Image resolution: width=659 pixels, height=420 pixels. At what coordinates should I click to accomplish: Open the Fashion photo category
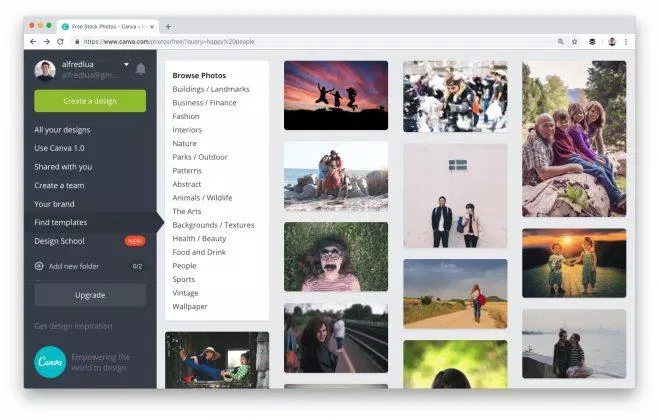tap(186, 116)
